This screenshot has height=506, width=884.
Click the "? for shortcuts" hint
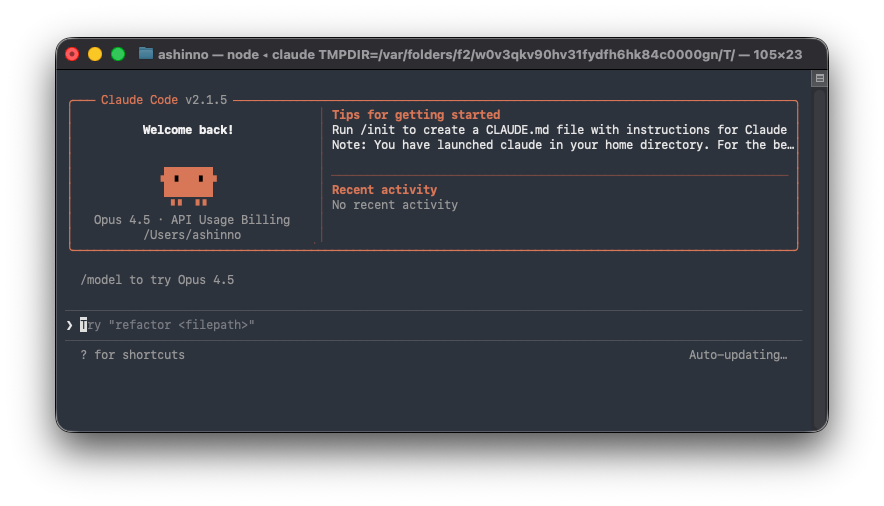point(132,355)
